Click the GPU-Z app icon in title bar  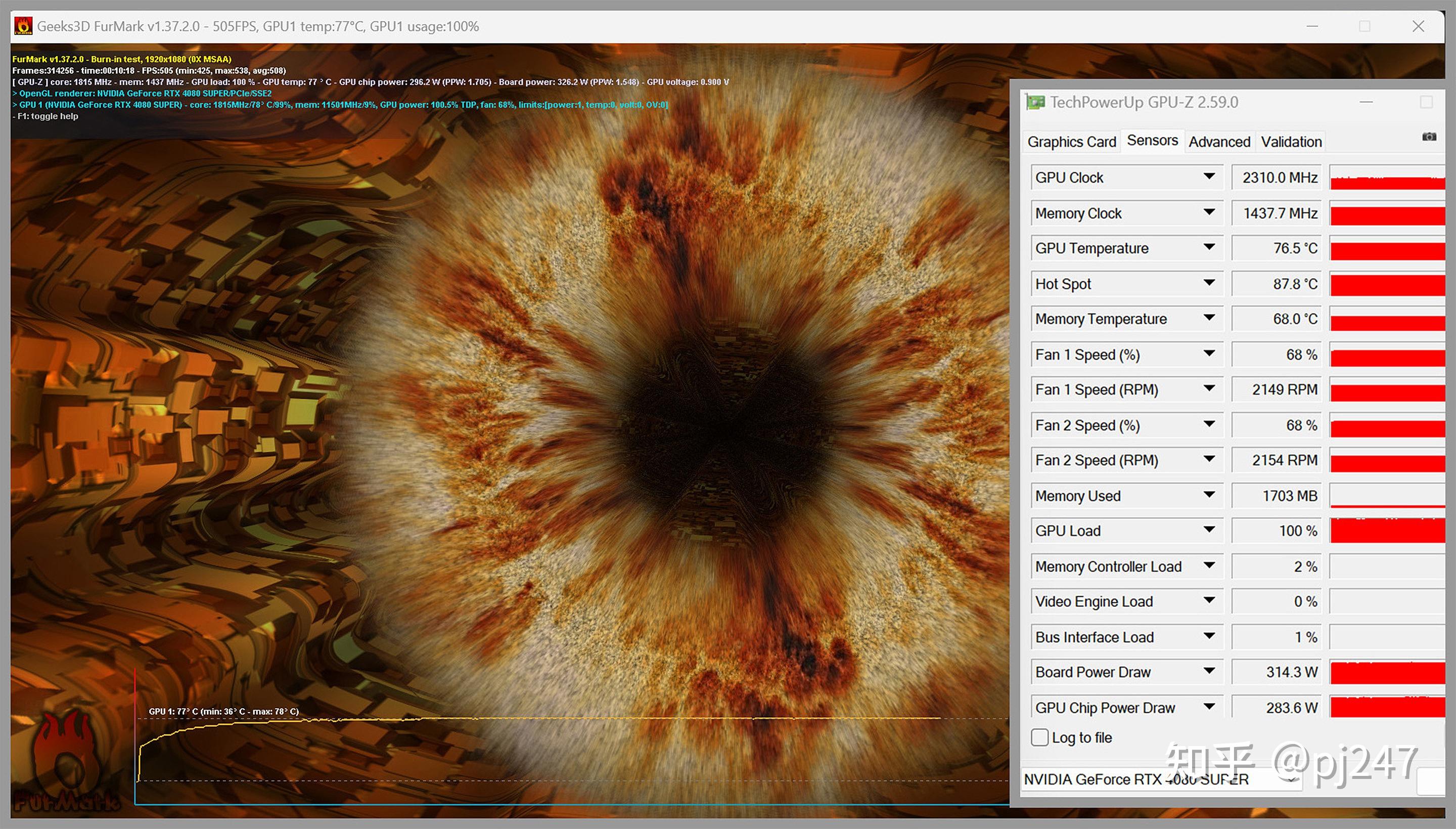click(x=1035, y=103)
